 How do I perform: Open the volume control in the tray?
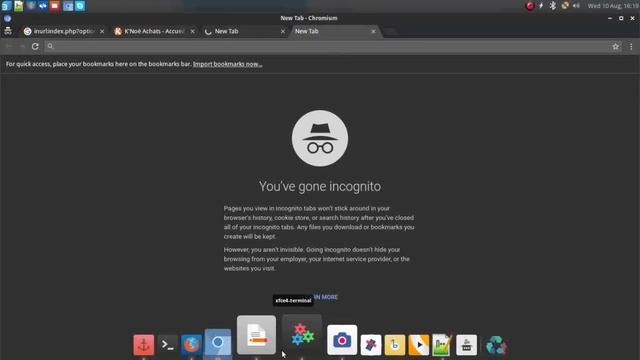click(576, 6)
